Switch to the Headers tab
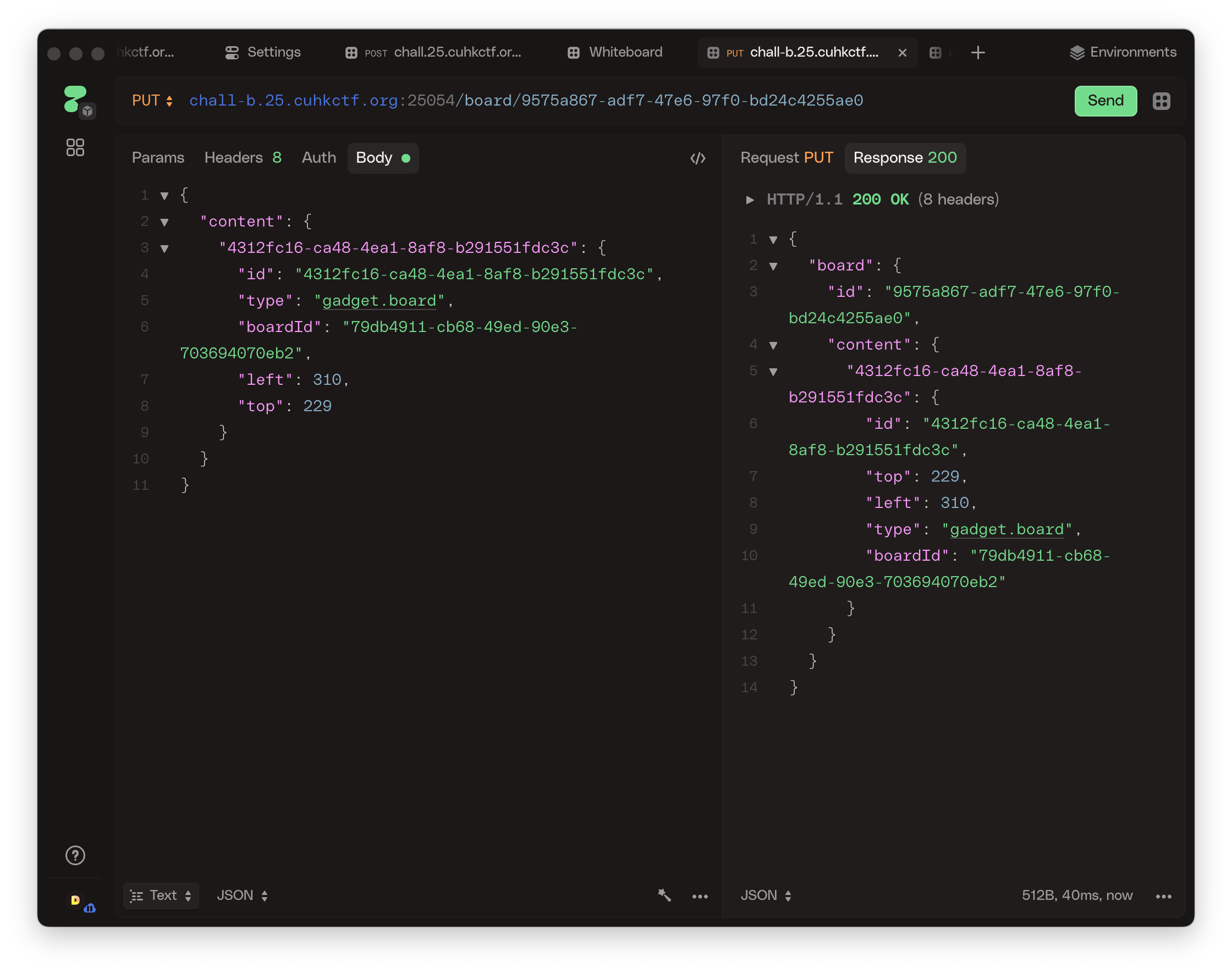Screen dimensions: 1232x973 (x=242, y=158)
